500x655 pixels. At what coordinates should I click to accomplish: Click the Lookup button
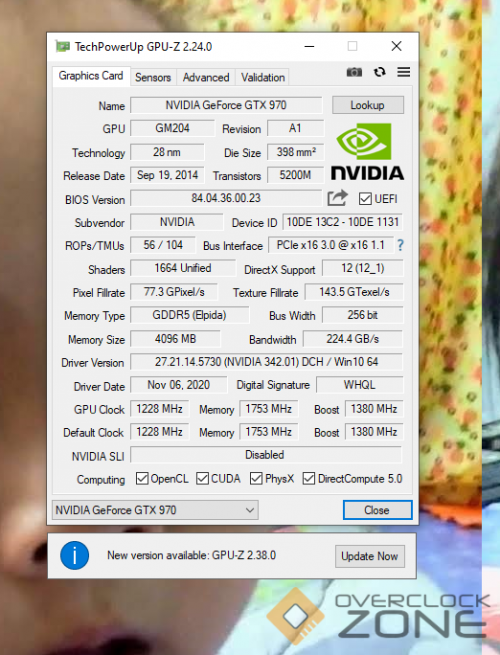368,105
